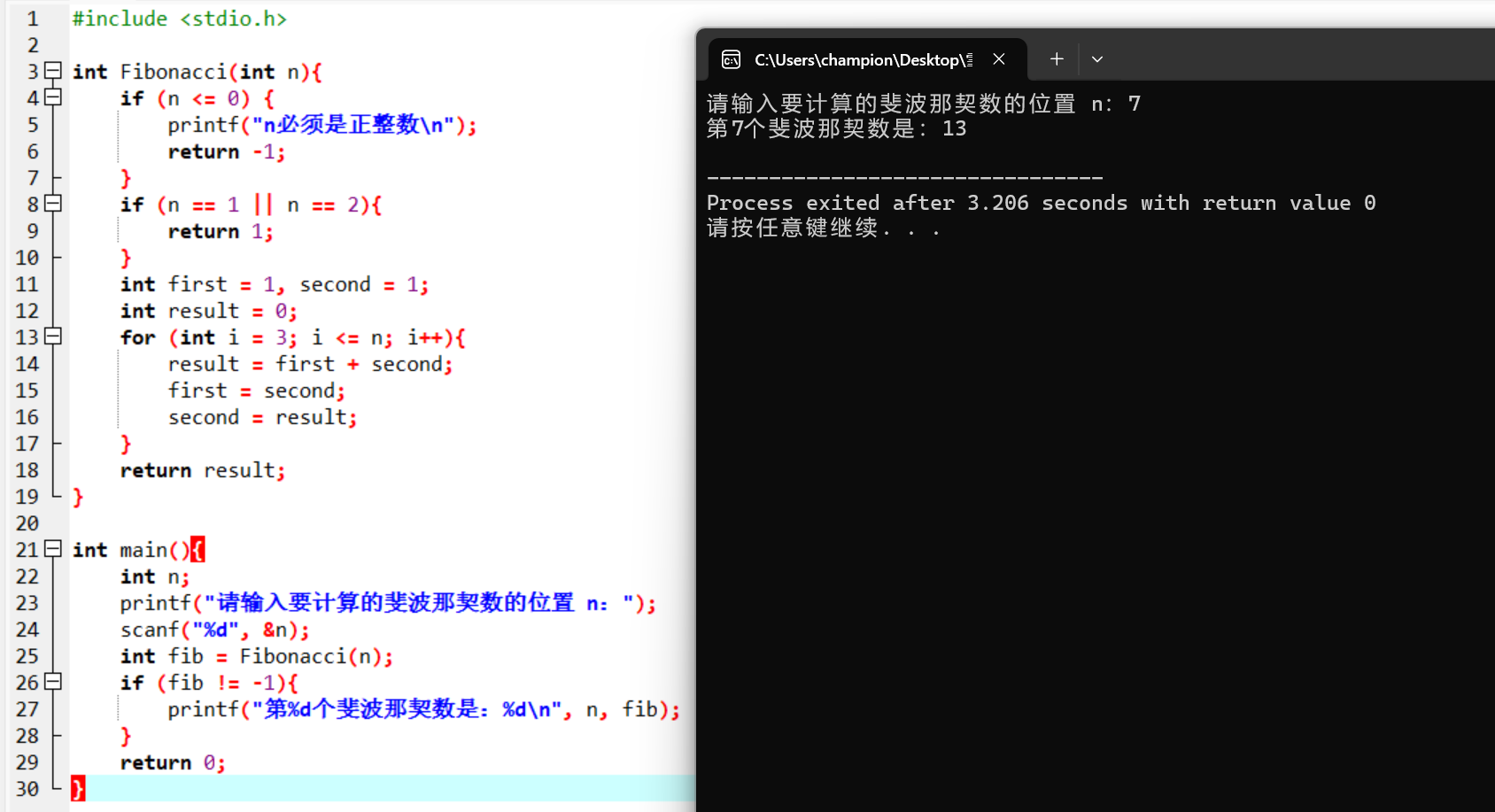
Task: Collapse the main function fold on line 21
Action: click(x=53, y=549)
